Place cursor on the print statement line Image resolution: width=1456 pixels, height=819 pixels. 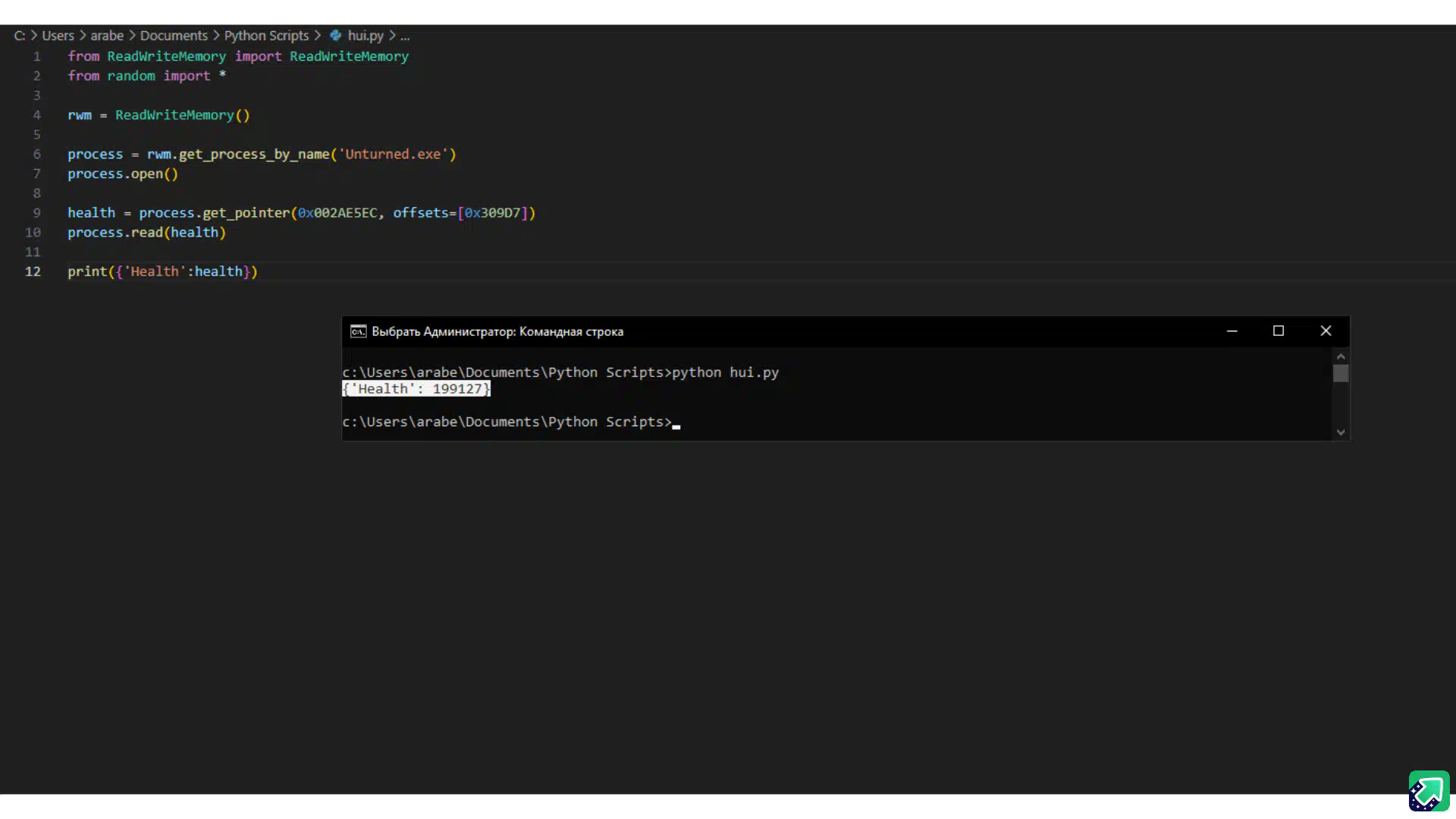[x=162, y=271]
